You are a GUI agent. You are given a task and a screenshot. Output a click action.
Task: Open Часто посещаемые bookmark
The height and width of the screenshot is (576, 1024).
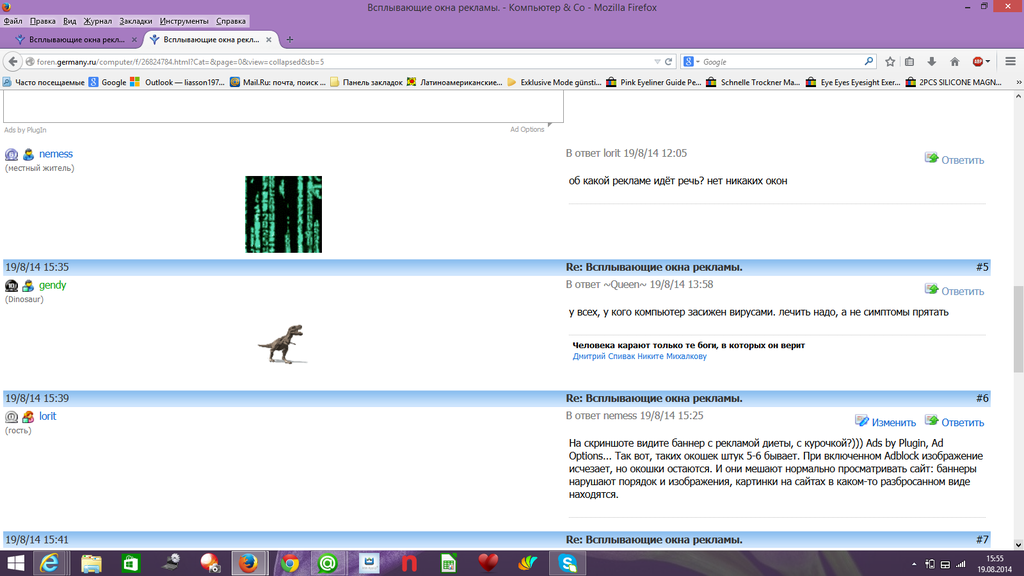pyautogui.click(x=44, y=82)
